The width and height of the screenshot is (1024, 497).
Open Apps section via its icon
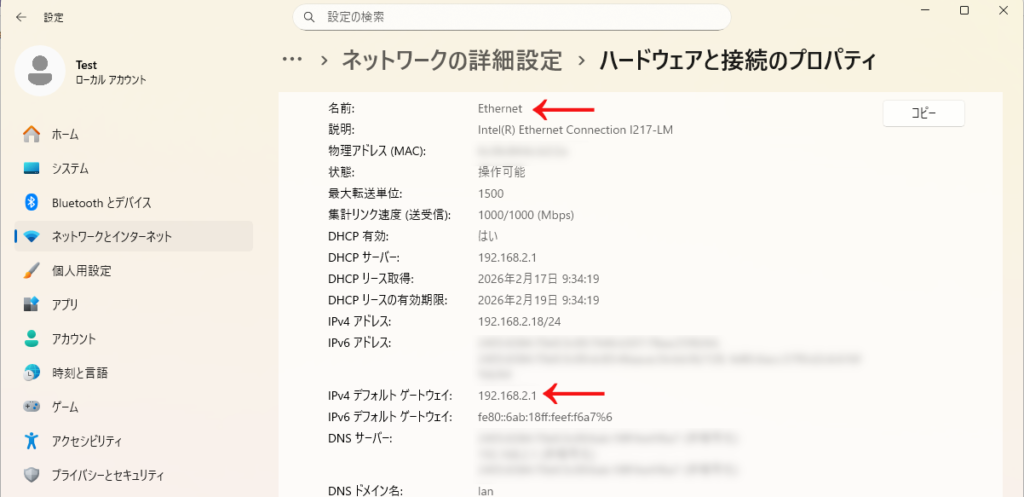pyautogui.click(x=31, y=304)
